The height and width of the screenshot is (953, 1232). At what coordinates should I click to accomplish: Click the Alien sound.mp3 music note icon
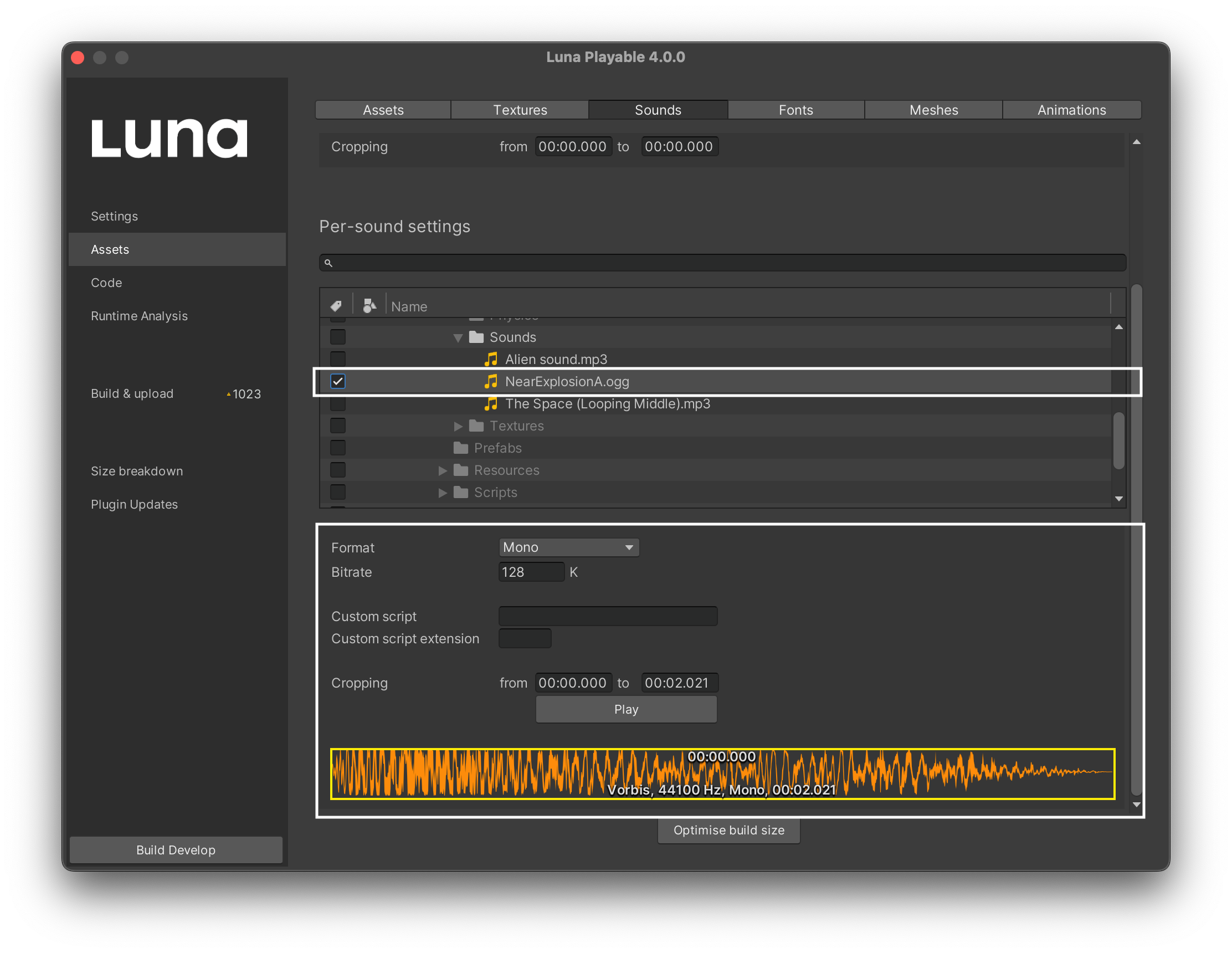pos(491,360)
